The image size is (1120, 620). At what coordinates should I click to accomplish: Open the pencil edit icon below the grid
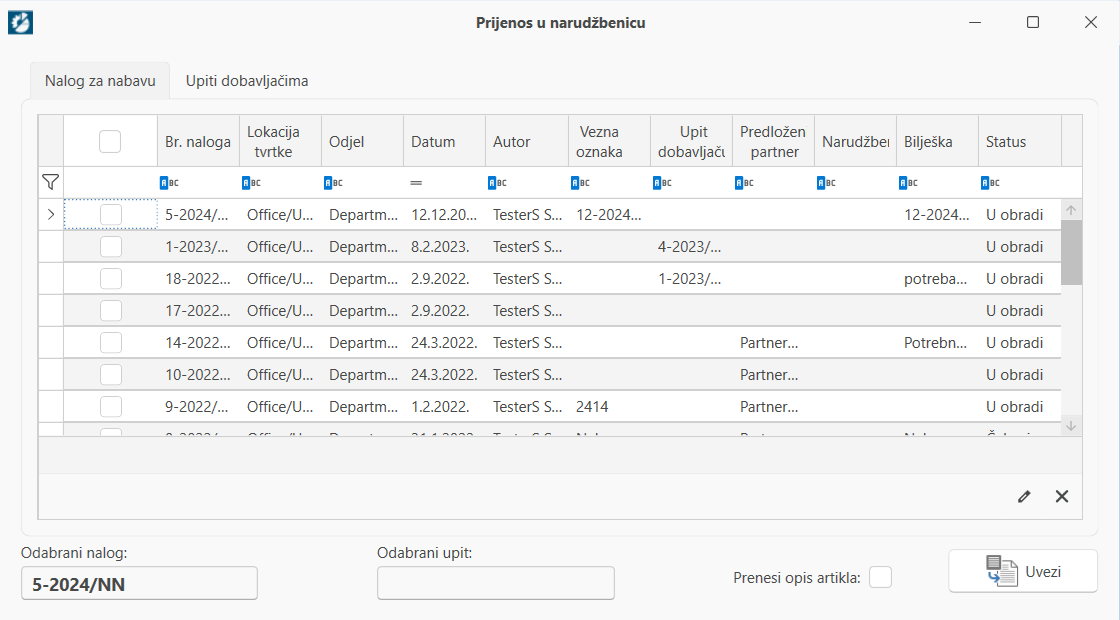pos(1024,496)
